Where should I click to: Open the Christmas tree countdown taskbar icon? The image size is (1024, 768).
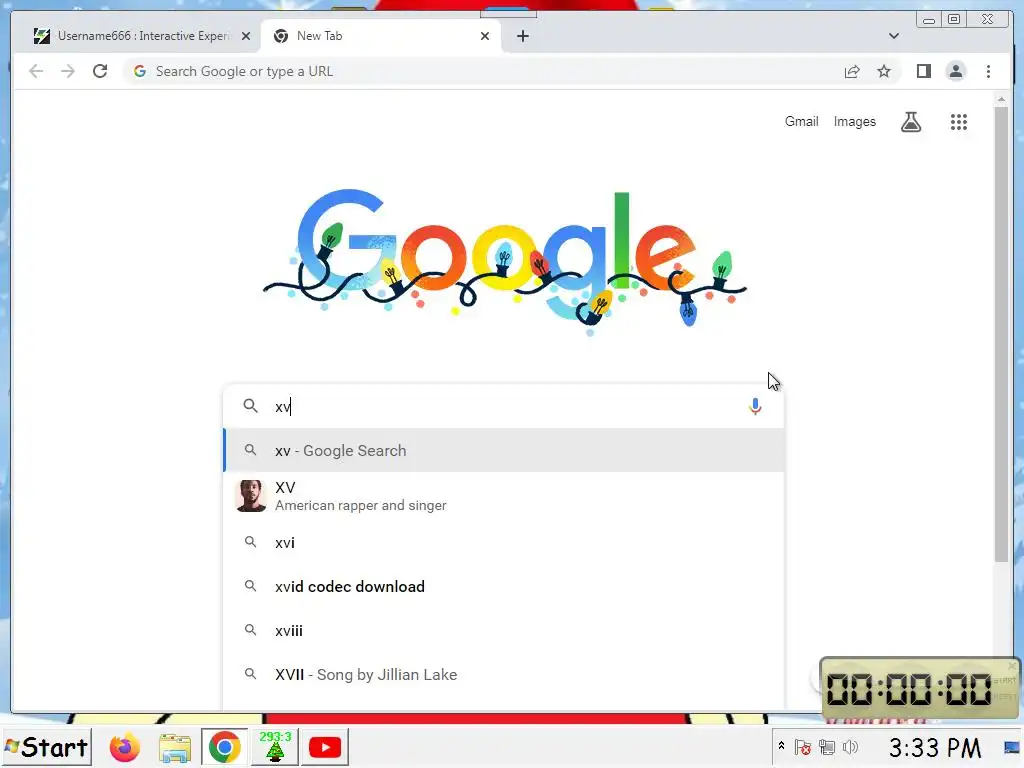275,746
